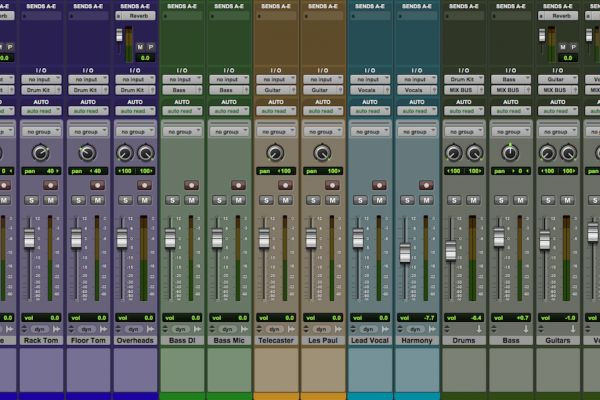Toggle pre-fader on Guitars Reverb send
The width and height of the screenshot is (600, 400).
coord(574,47)
